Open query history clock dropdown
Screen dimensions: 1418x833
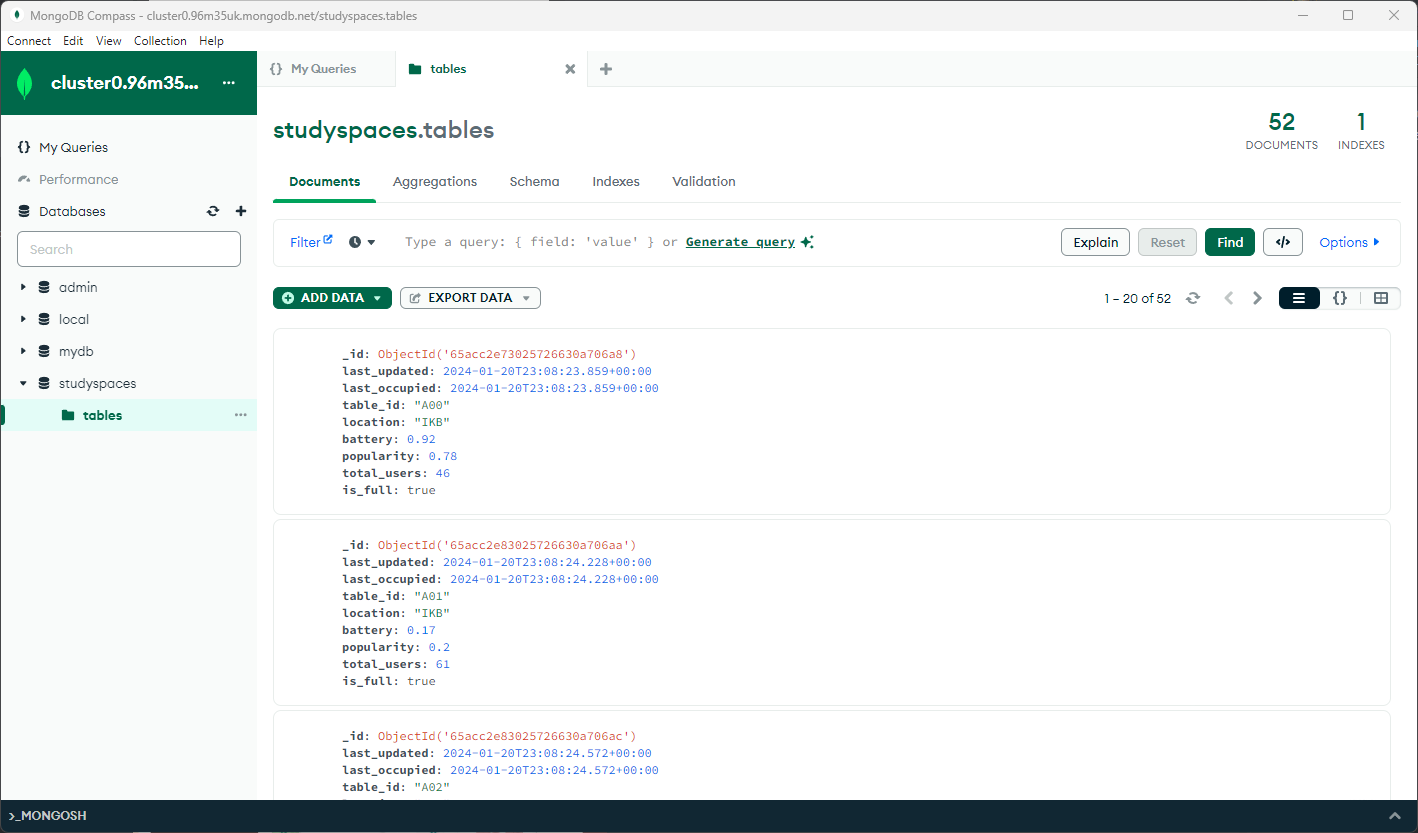[x=362, y=242]
